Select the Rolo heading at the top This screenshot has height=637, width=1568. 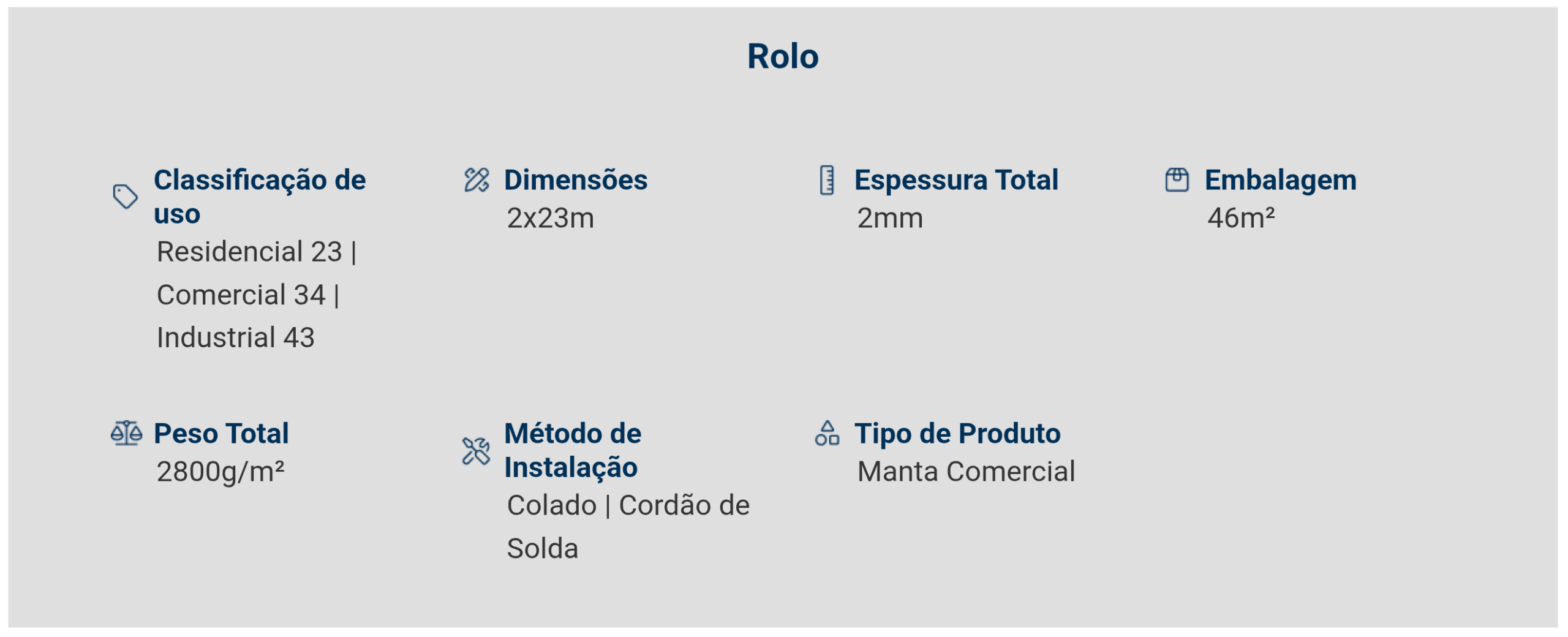pos(783,56)
